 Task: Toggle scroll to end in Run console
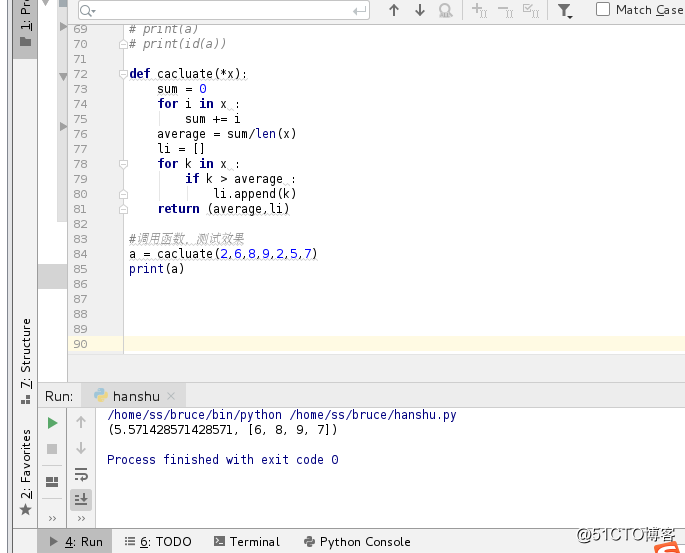[81, 499]
